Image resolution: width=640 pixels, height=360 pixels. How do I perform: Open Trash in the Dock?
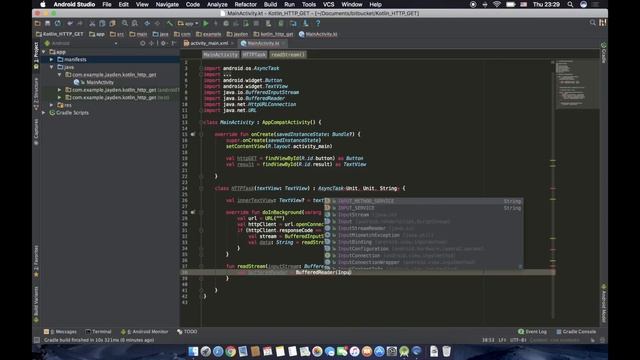coord(447,351)
